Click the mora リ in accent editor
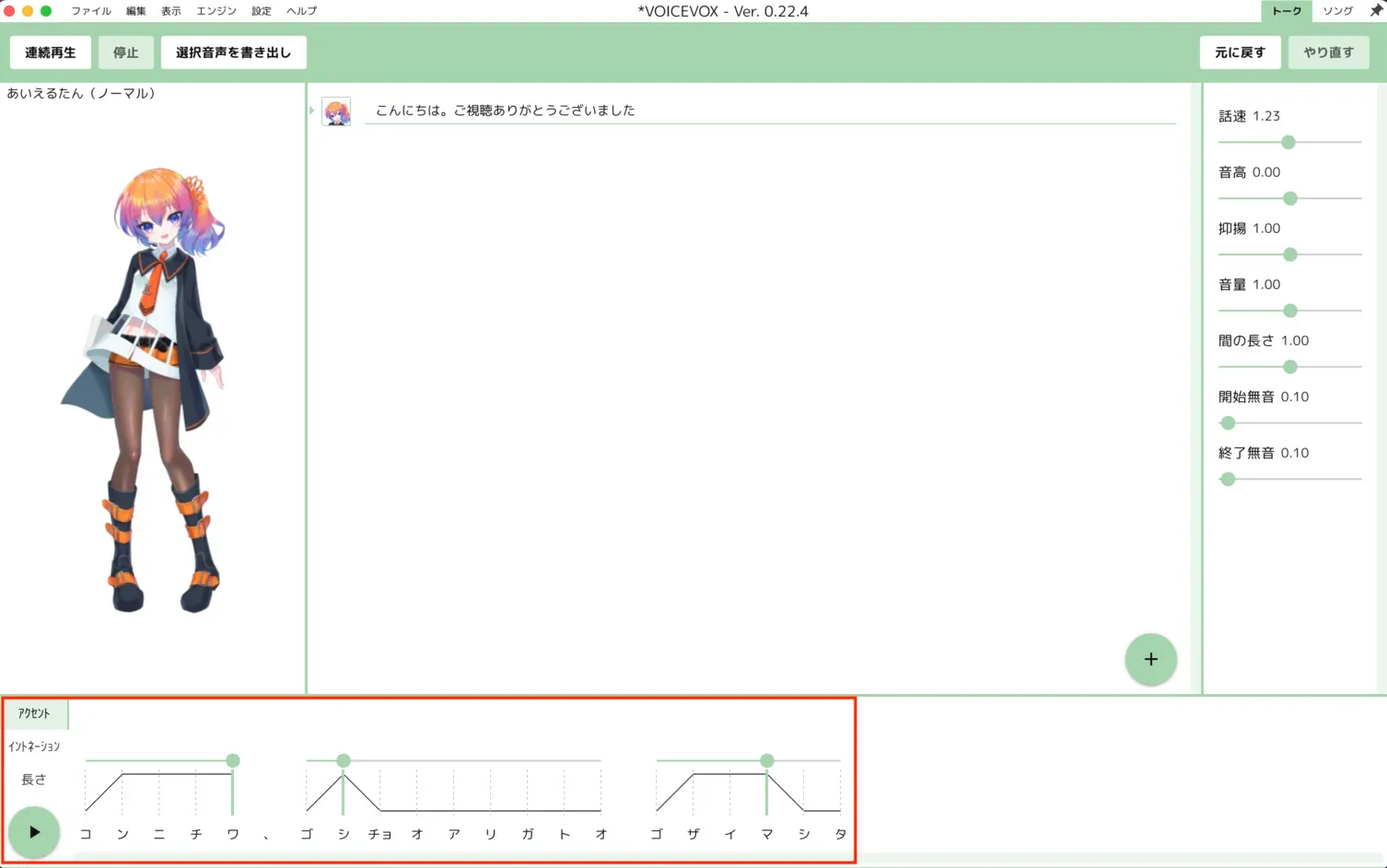 point(491,834)
